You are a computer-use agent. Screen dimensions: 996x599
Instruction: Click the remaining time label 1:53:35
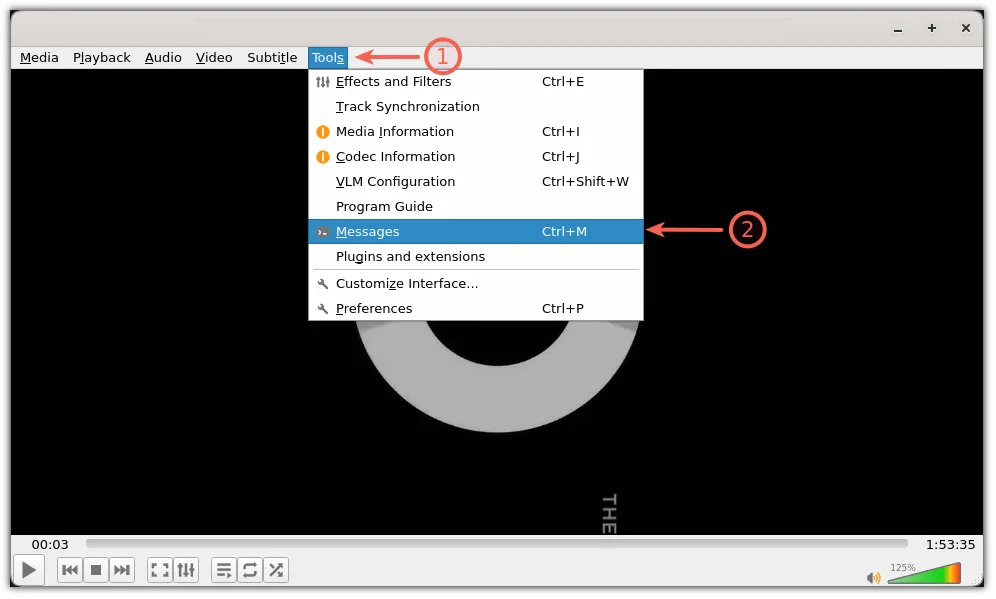(950, 544)
